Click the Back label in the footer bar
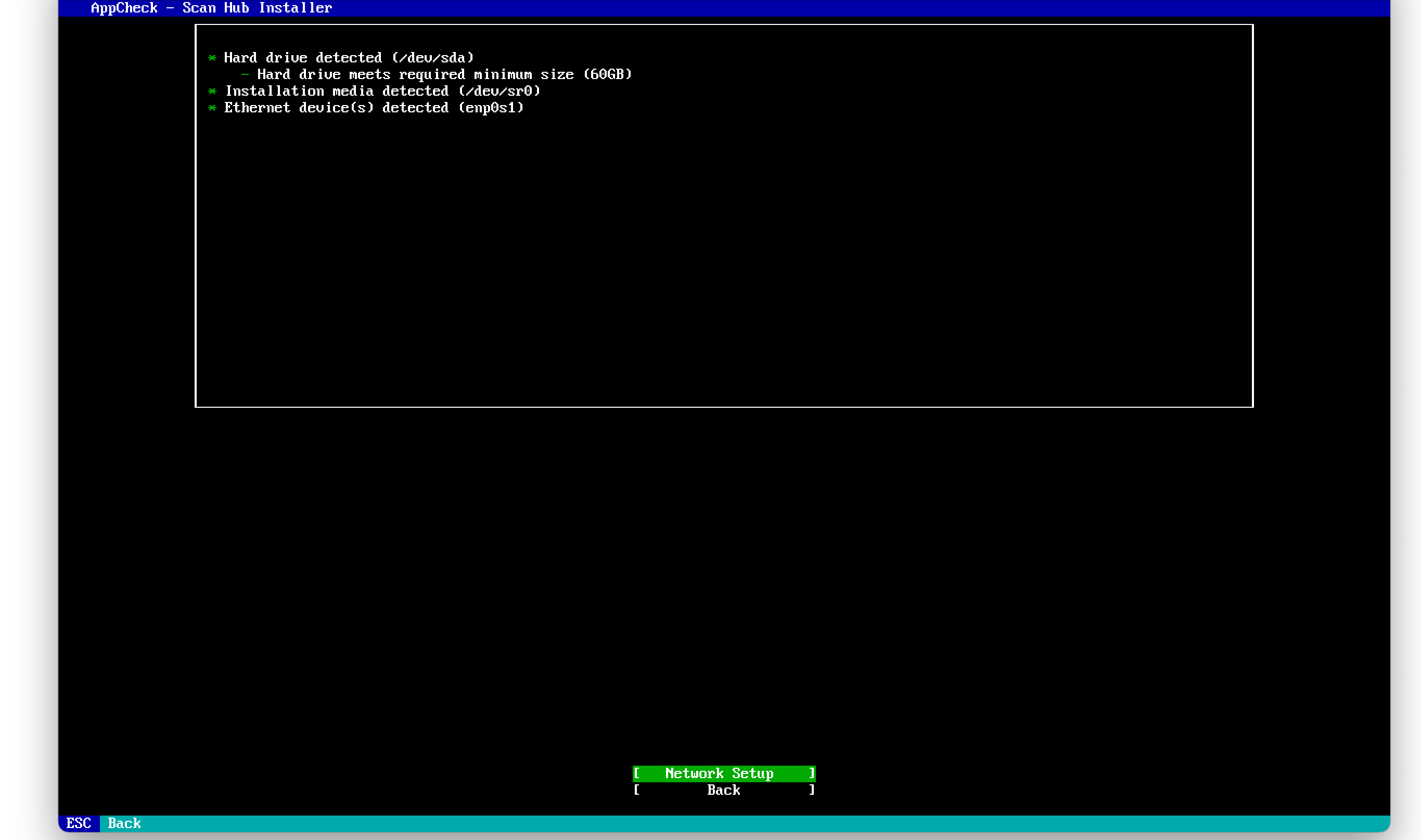 pyautogui.click(x=124, y=823)
